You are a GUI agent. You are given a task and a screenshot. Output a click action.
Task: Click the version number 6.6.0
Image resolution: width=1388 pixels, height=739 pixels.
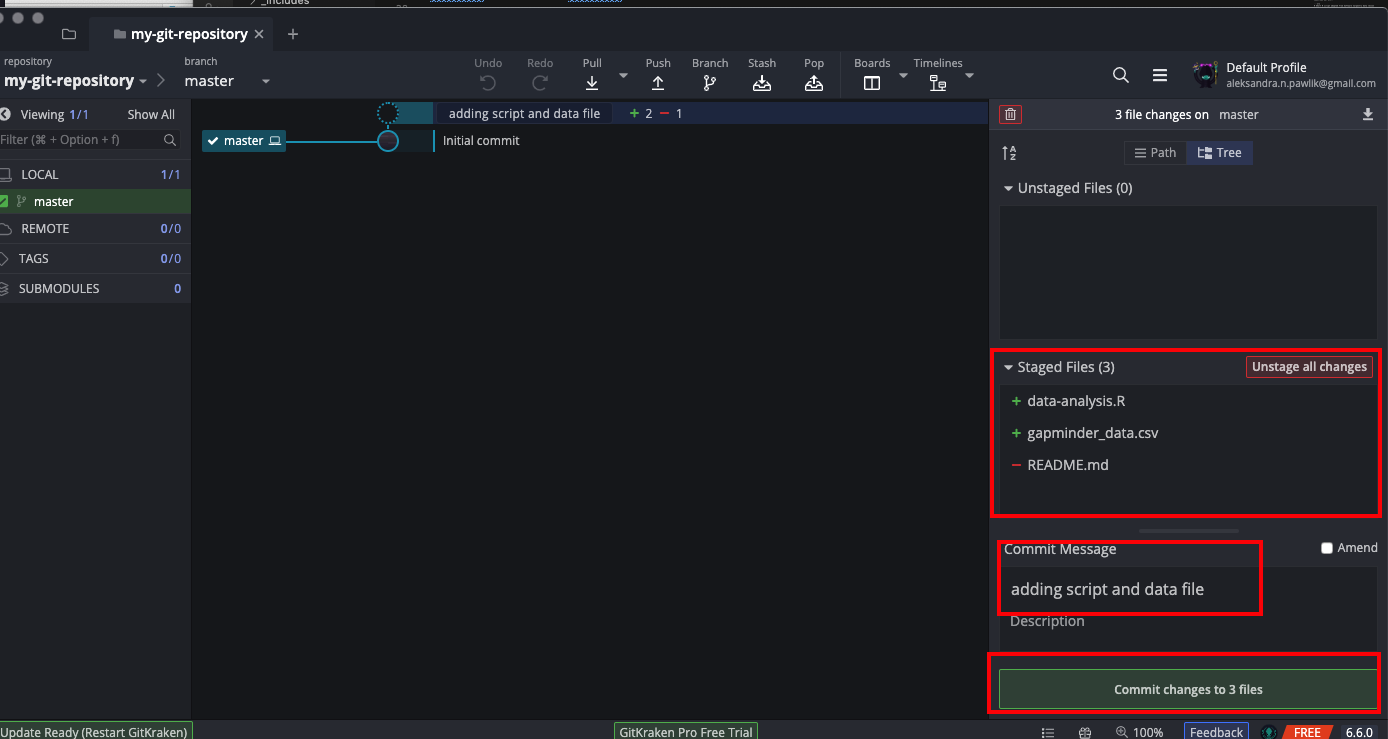tap(1359, 732)
